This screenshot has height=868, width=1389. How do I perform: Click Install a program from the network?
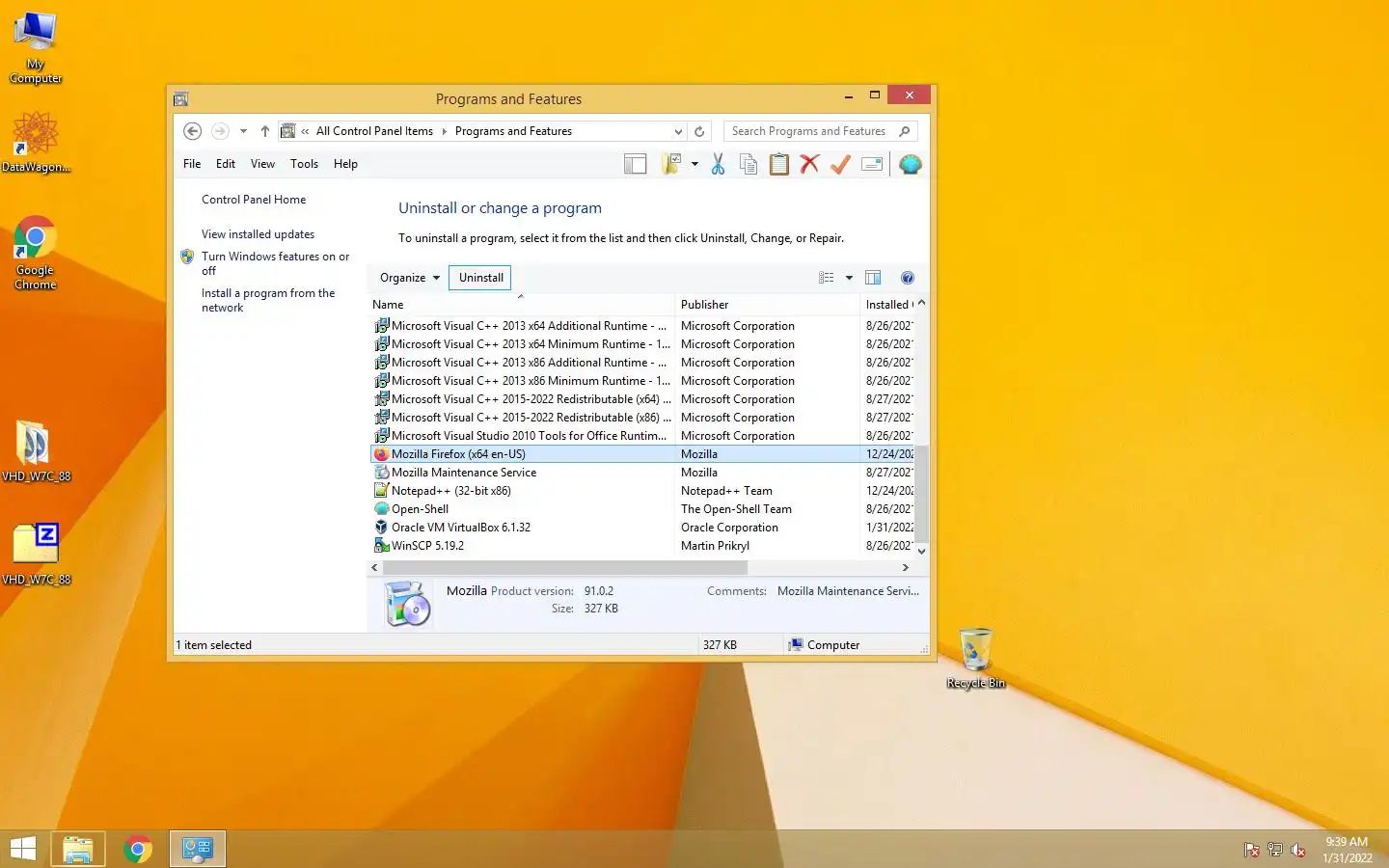268,300
